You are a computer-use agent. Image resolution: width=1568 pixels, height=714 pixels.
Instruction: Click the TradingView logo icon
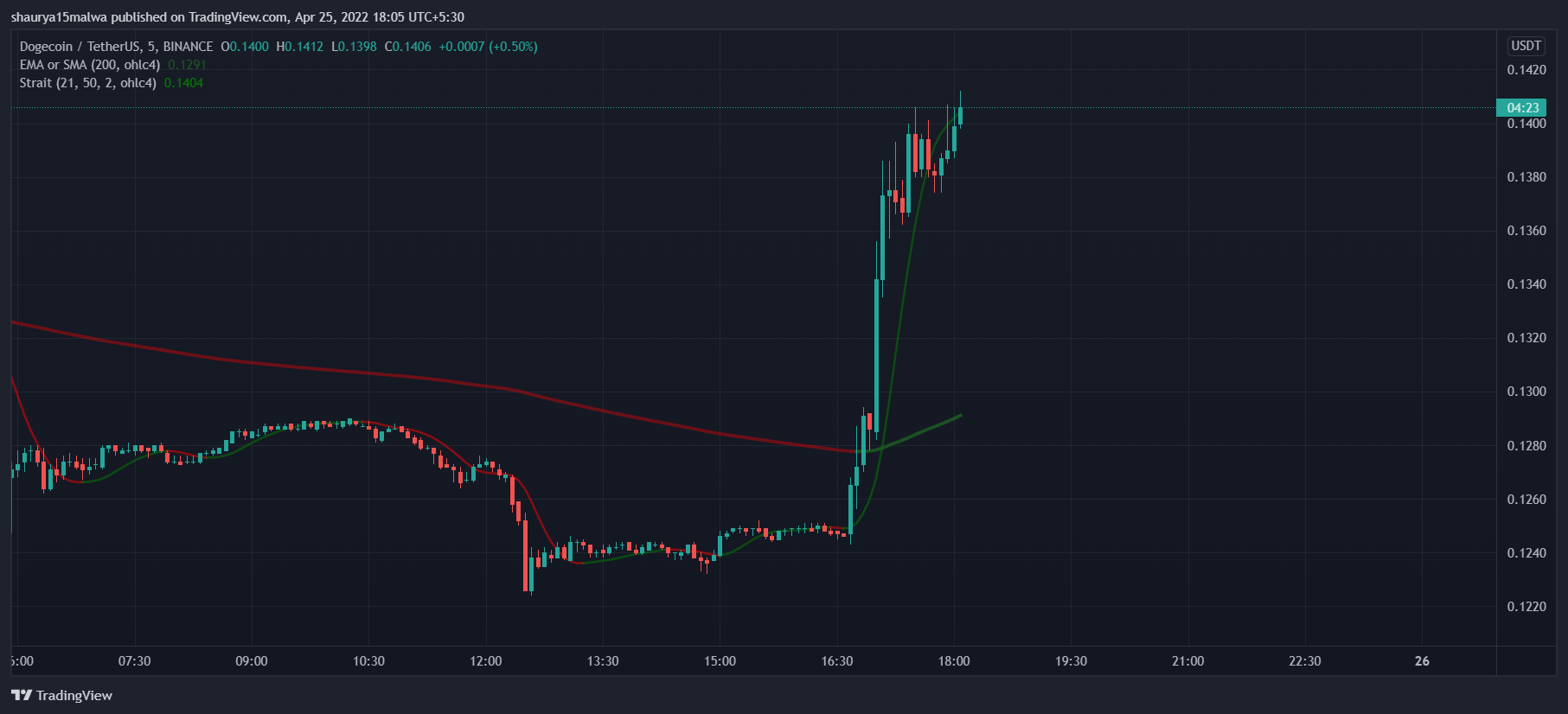point(22,695)
